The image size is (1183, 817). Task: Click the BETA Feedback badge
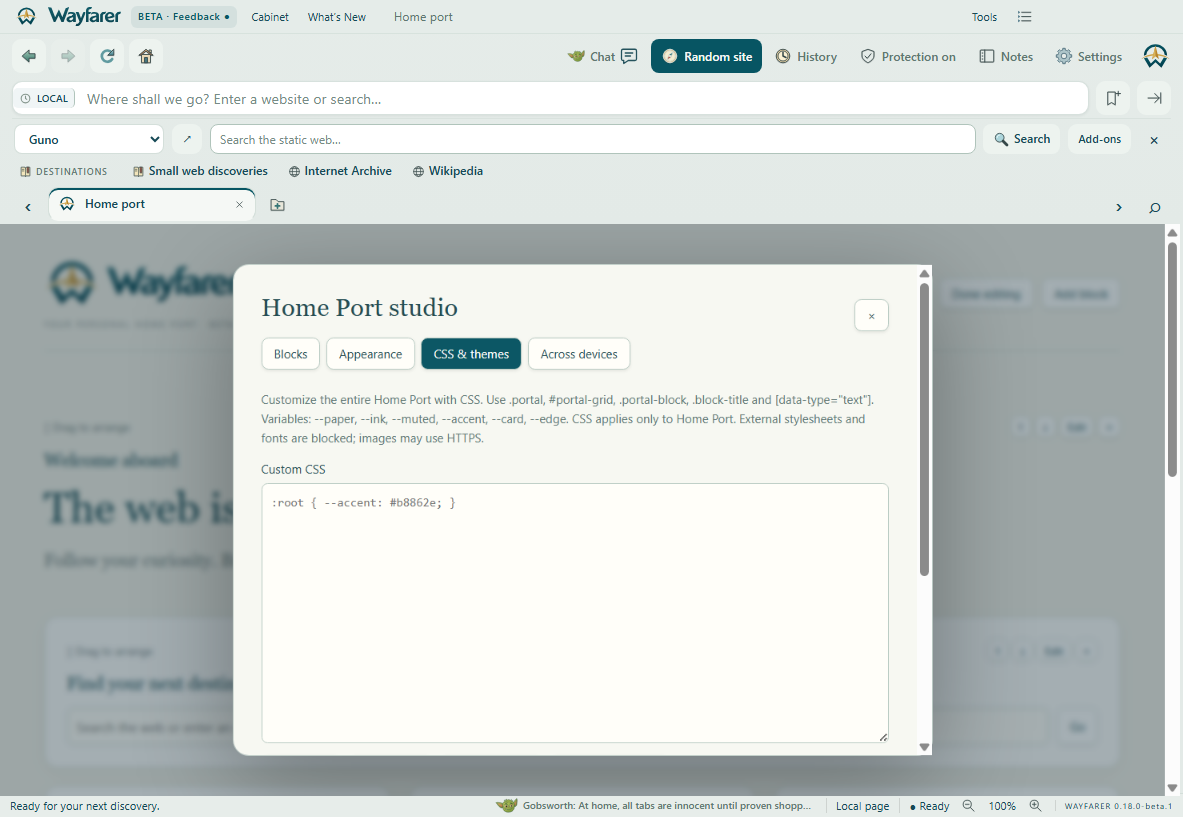pyautogui.click(x=183, y=17)
